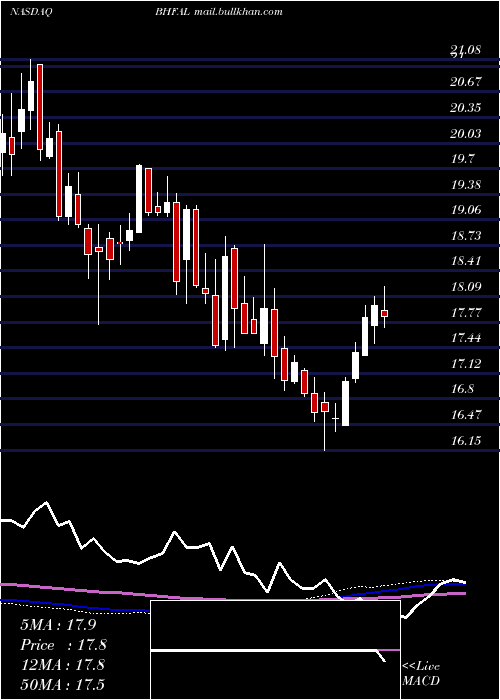This screenshot has height=700, width=500.
Task: Click the 12MA : 17.8 readout
Action: (x=62, y=665)
